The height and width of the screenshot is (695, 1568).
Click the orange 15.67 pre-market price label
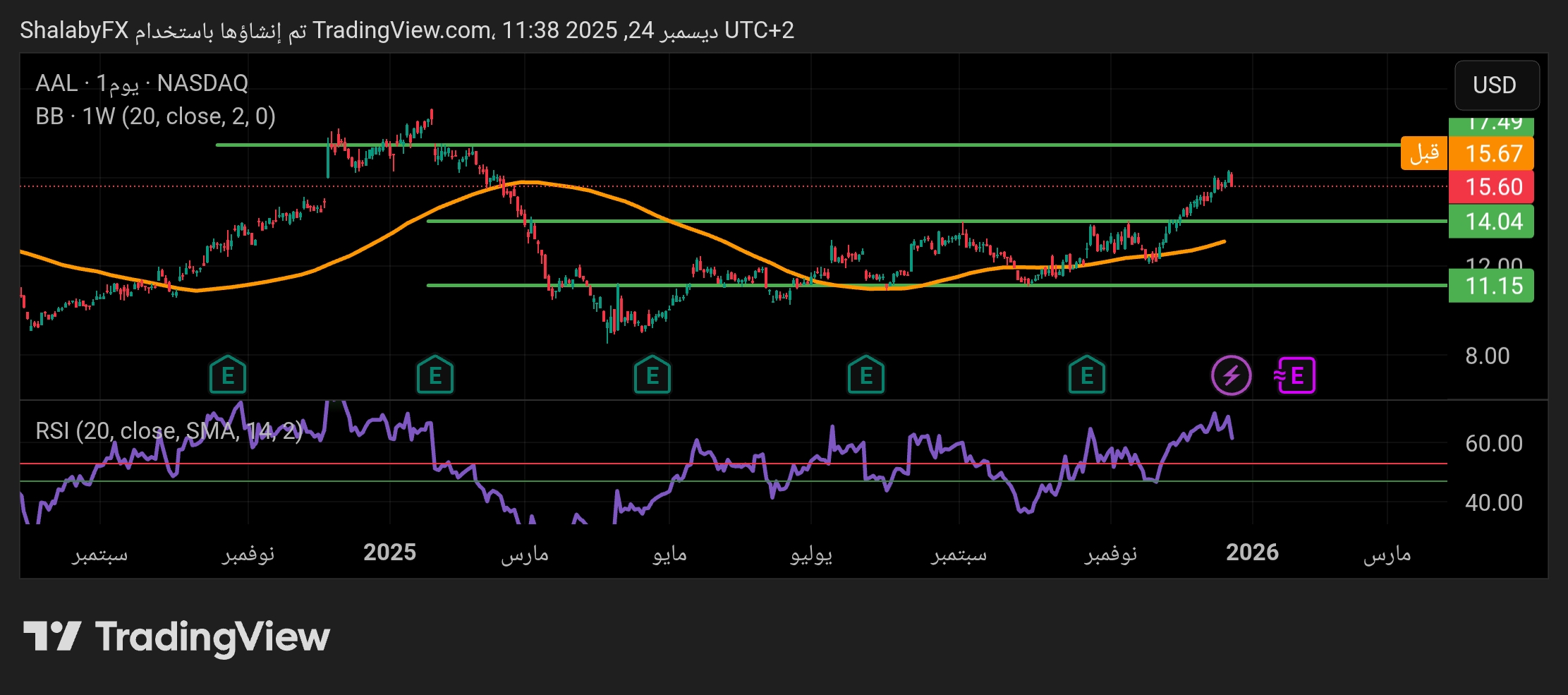(x=1493, y=153)
